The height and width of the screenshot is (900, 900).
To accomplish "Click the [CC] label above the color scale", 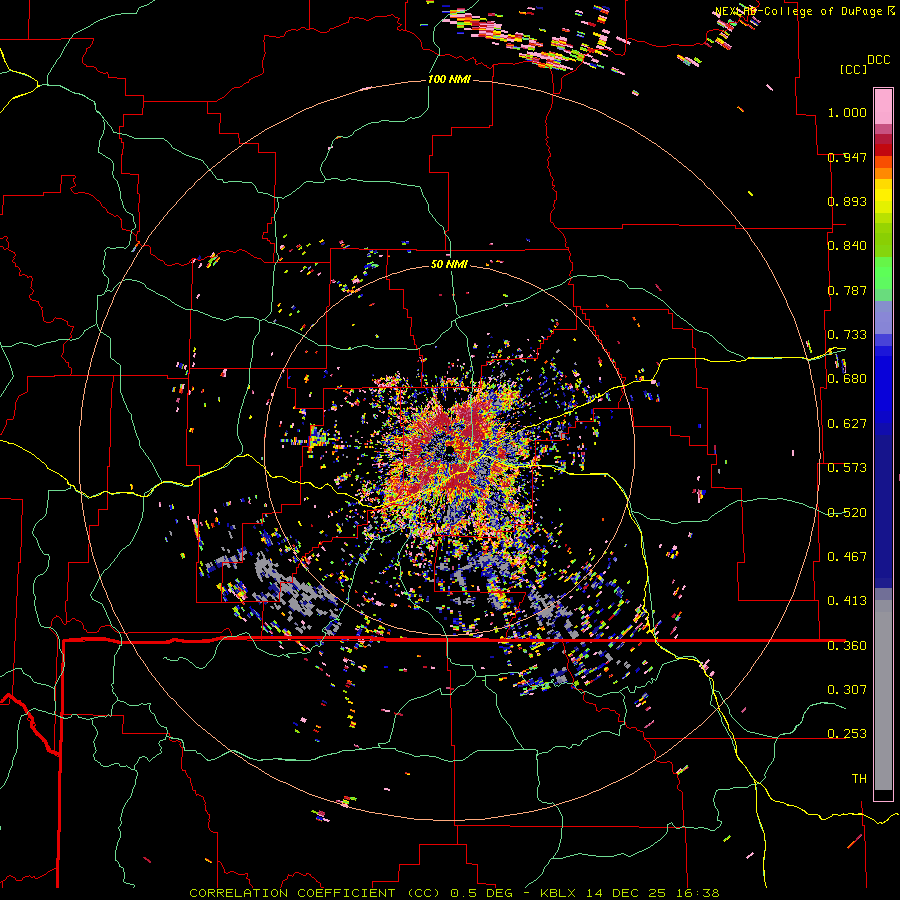I will click(x=853, y=69).
